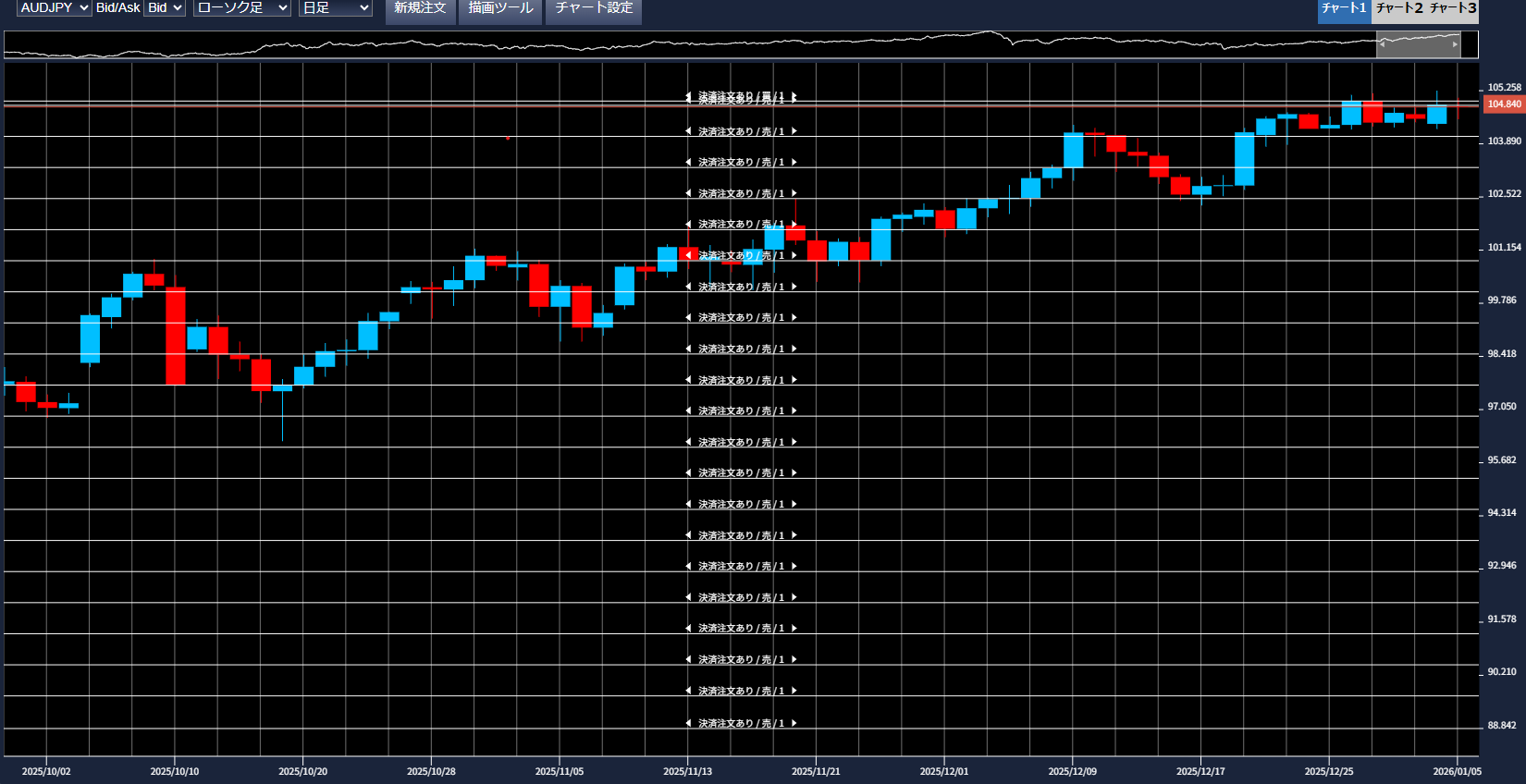Switch to the チャート2 tab

pos(1398,8)
